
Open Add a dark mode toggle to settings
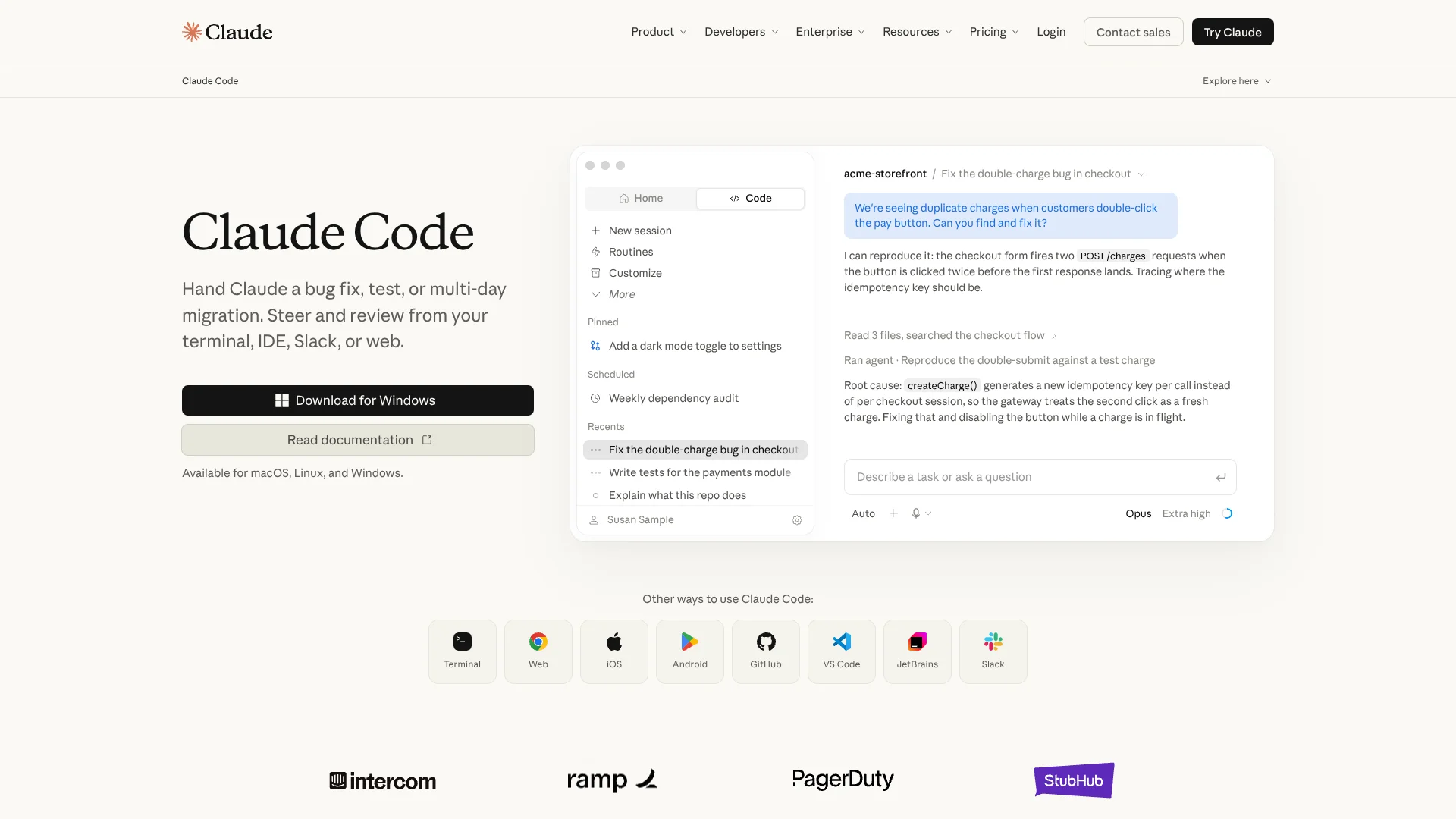[695, 346]
